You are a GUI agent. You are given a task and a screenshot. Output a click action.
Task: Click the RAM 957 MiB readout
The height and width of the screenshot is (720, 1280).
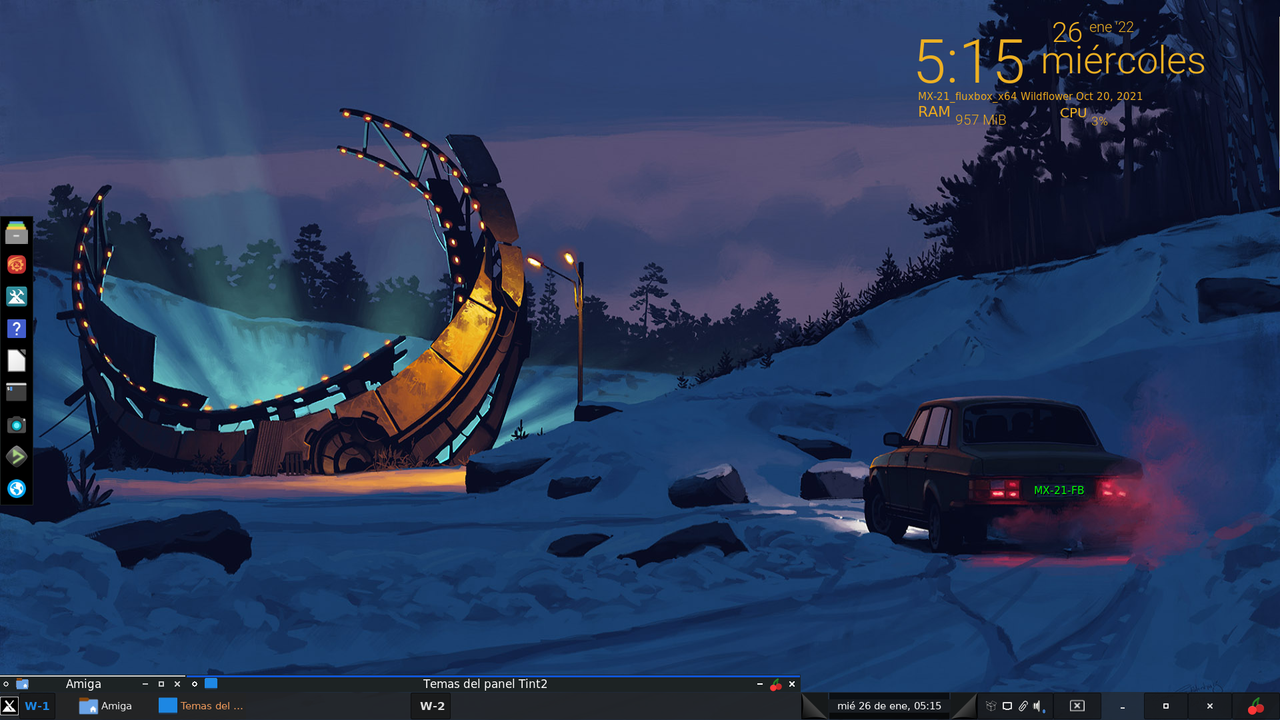click(962, 116)
